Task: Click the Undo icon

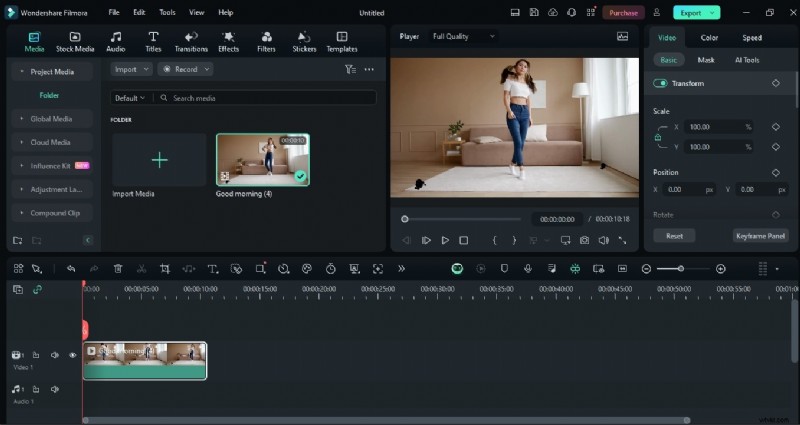Action: pyautogui.click(x=71, y=269)
